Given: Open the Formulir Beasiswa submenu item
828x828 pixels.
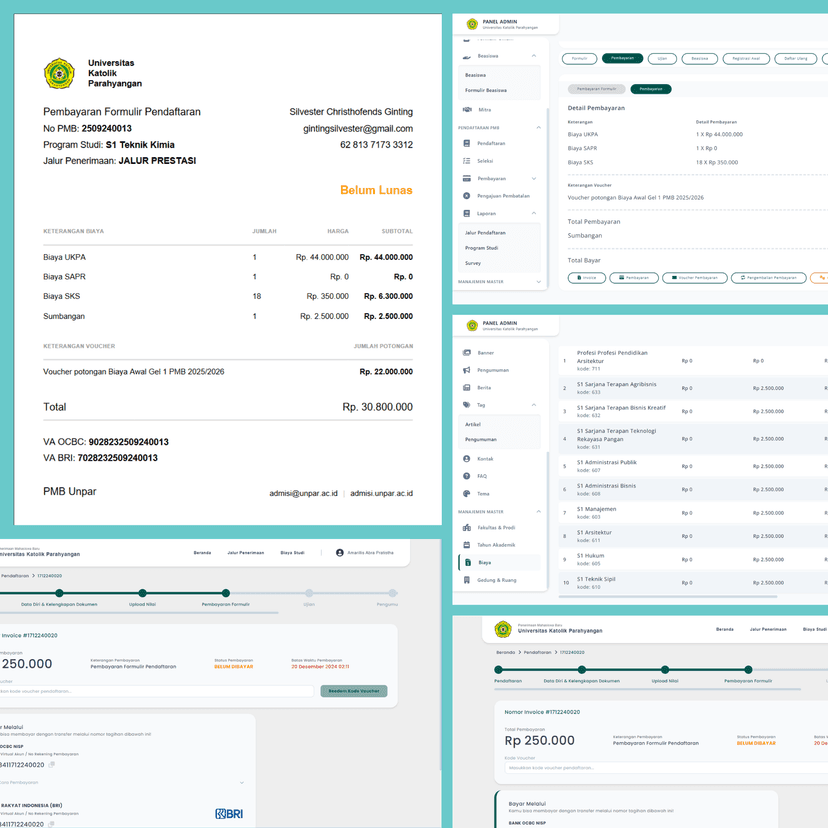Looking at the screenshot, I should [x=486, y=90].
